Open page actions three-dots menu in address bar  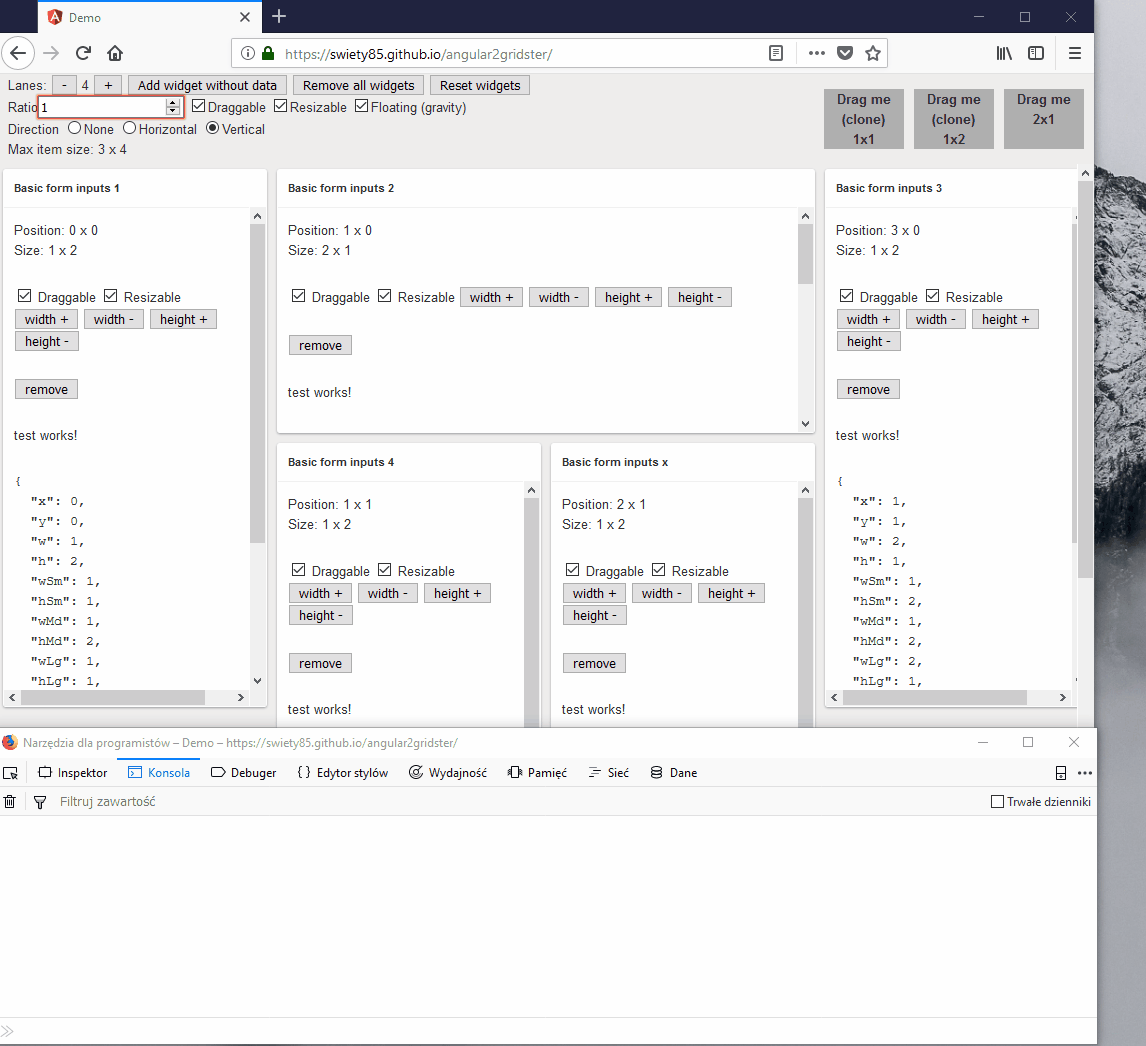817,53
